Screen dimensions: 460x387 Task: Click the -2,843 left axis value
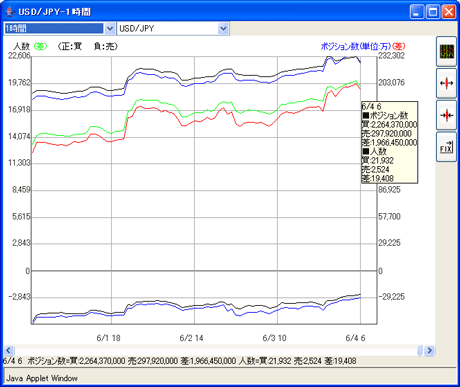tap(19, 297)
